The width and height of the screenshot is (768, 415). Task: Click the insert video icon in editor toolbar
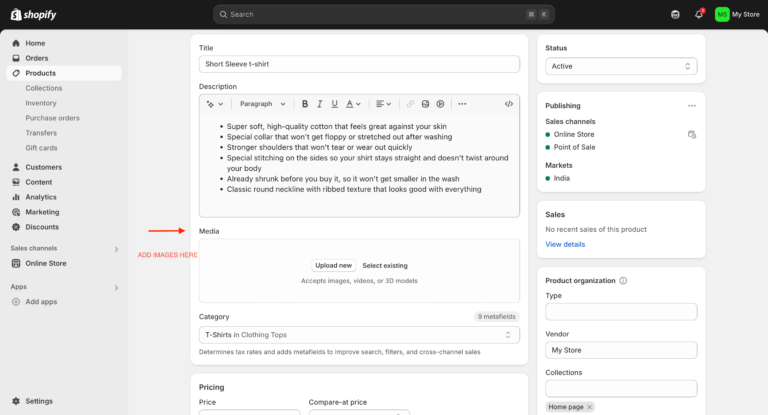pyautogui.click(x=440, y=104)
